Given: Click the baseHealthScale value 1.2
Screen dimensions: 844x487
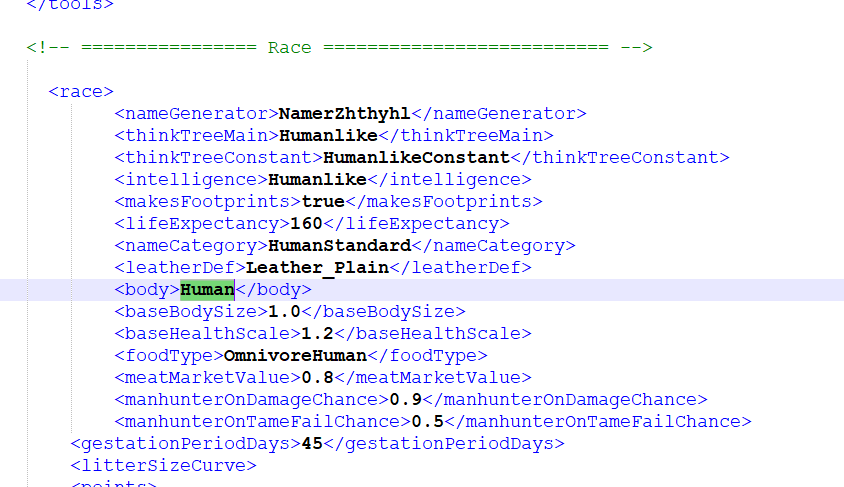Looking at the screenshot, I should point(317,334).
